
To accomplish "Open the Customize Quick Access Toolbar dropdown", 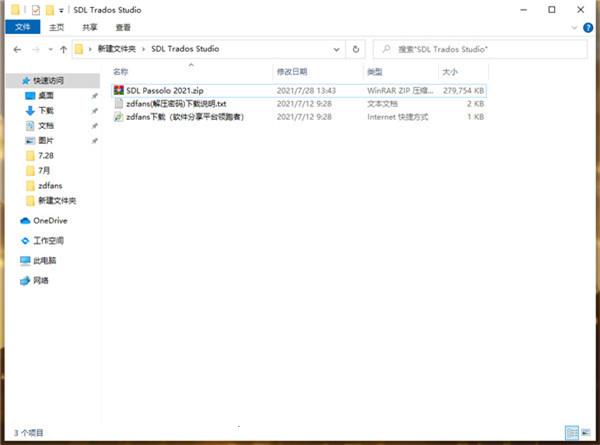I will 61,11.
